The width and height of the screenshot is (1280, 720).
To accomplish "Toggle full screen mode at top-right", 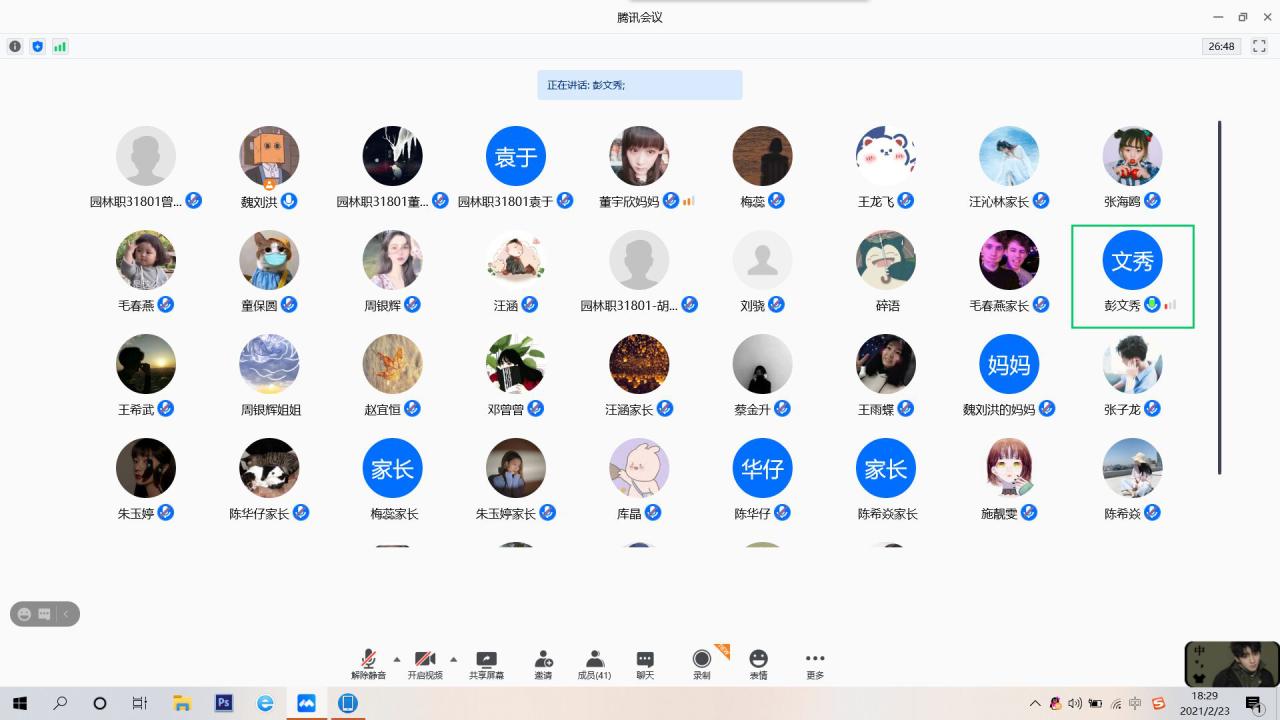I will pyautogui.click(x=1259, y=46).
